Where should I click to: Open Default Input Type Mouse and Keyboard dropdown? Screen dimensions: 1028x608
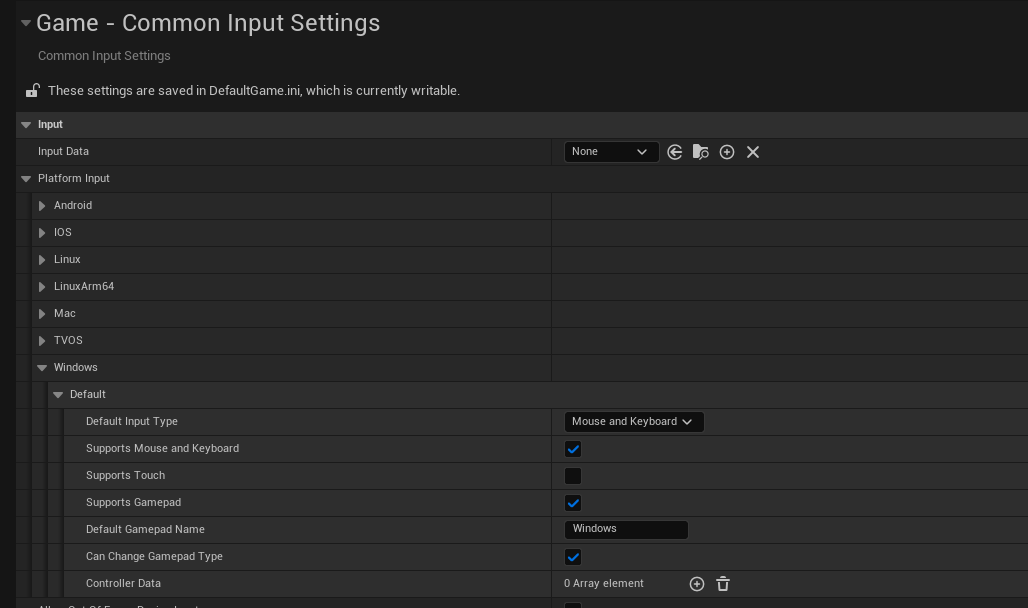tap(634, 422)
